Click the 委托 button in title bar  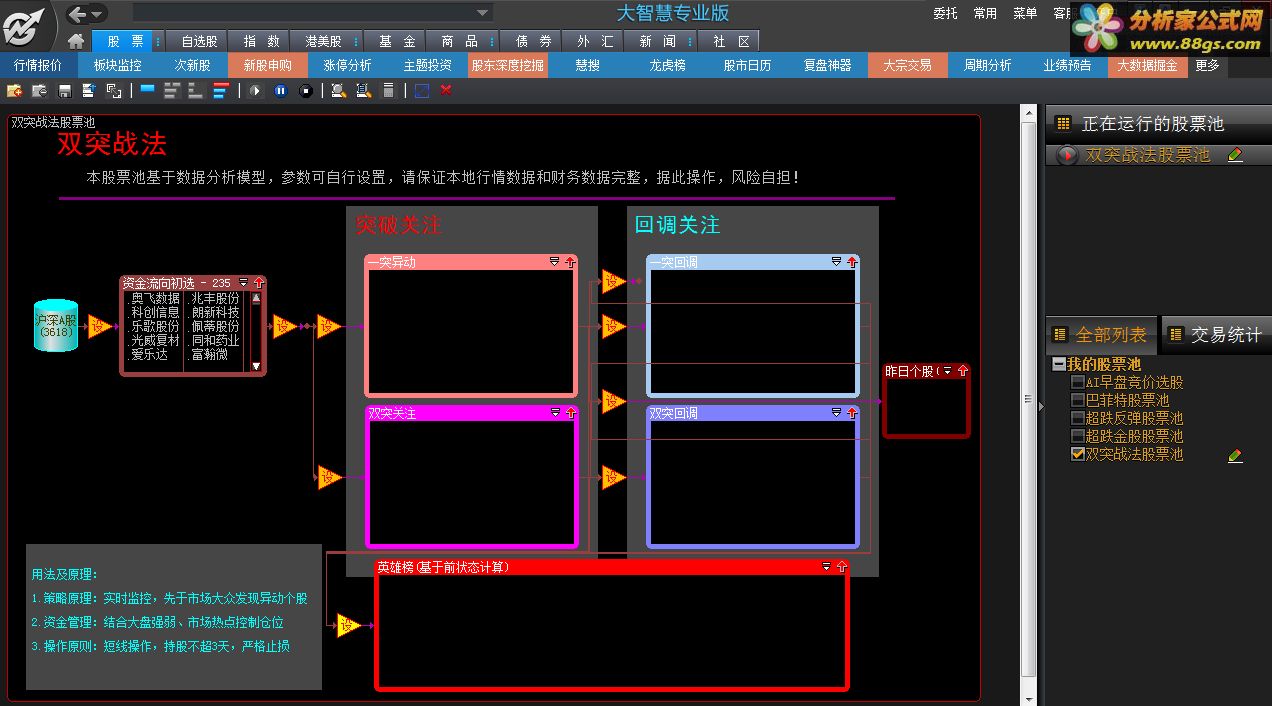coord(945,14)
